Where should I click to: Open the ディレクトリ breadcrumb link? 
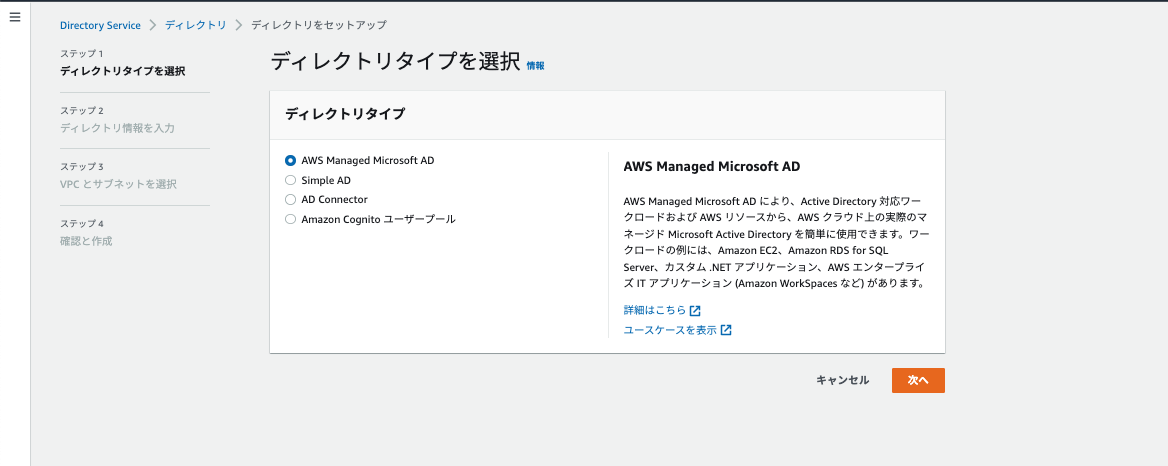point(195,25)
